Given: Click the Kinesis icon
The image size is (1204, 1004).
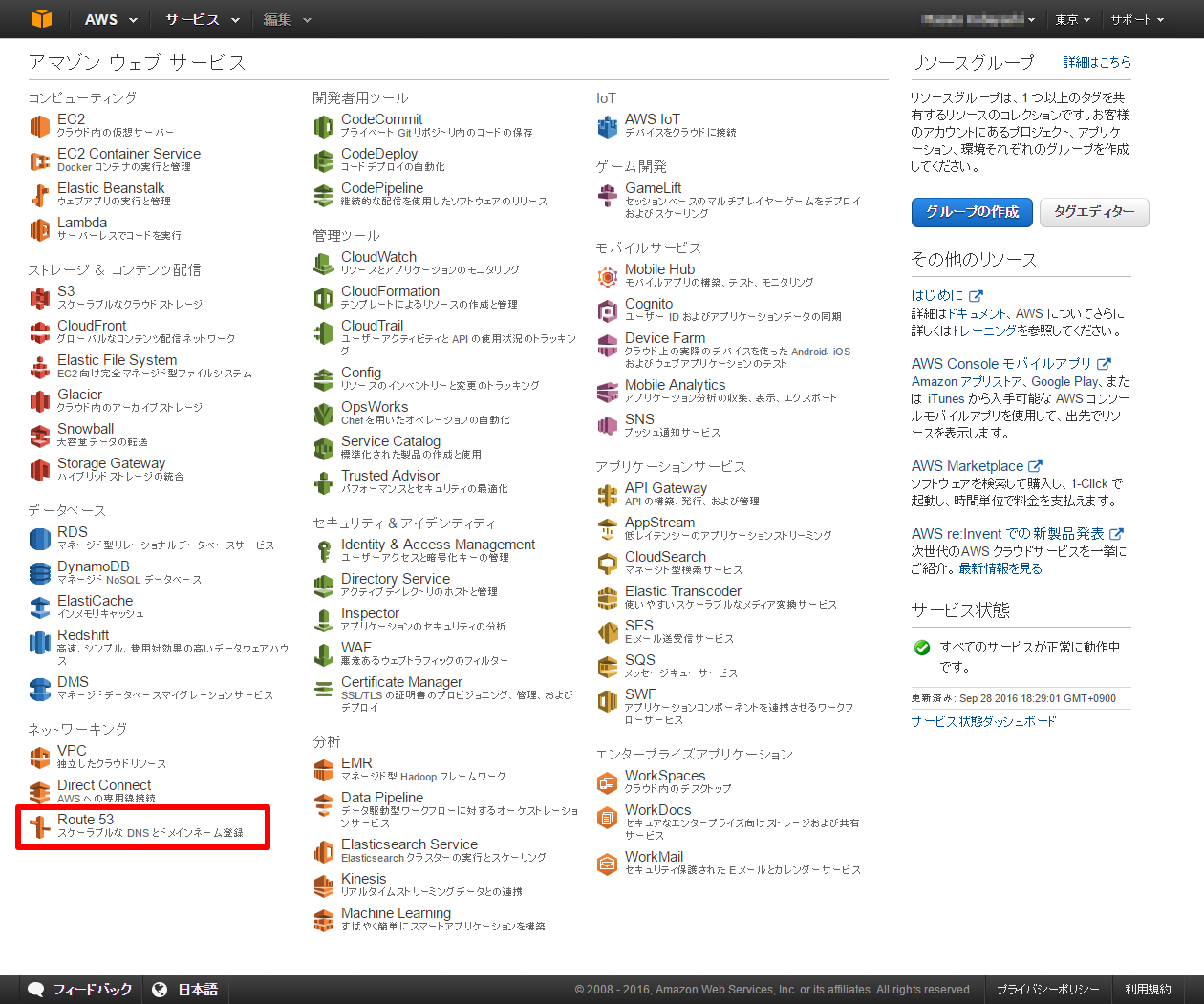Looking at the screenshot, I should [x=324, y=886].
